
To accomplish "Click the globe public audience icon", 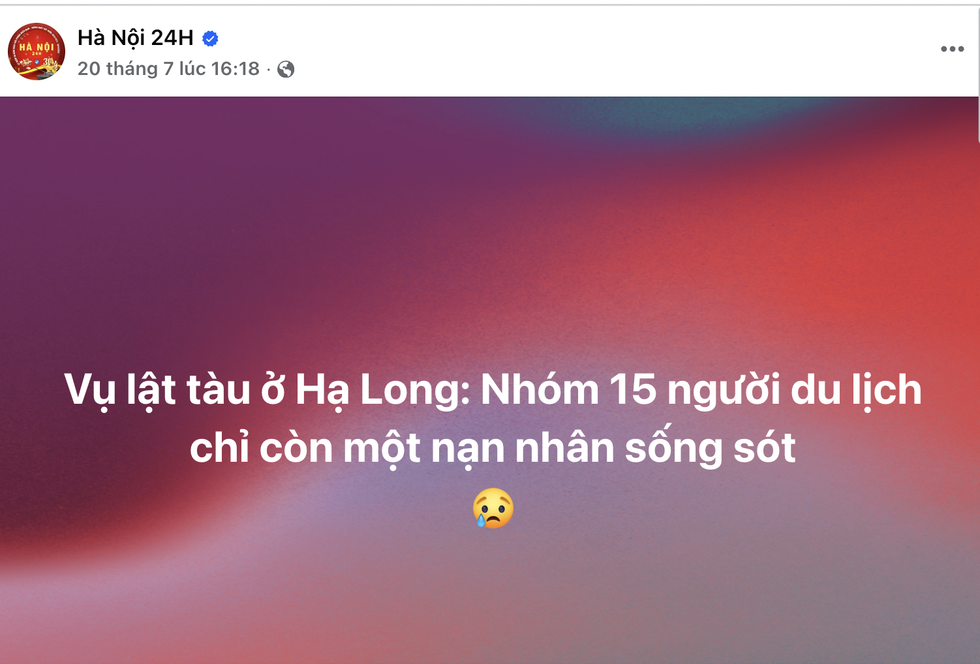I will click(286, 69).
